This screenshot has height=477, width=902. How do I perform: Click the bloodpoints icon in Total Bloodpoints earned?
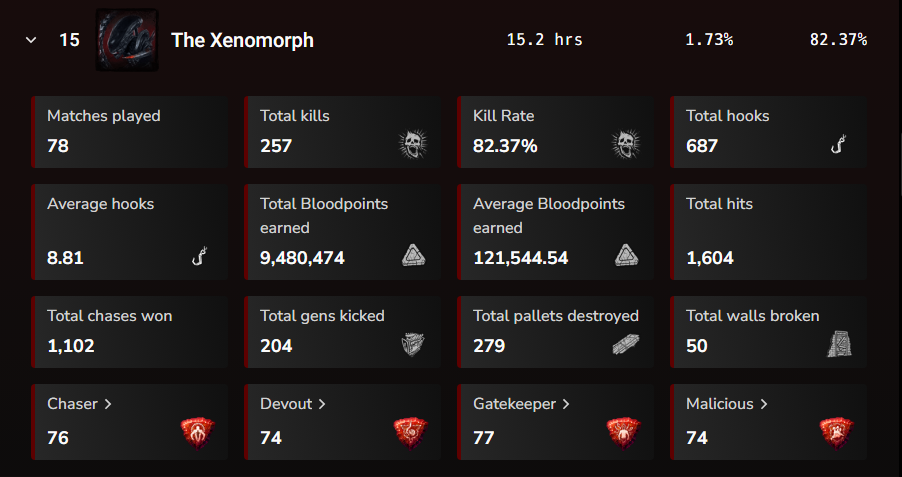point(413,255)
